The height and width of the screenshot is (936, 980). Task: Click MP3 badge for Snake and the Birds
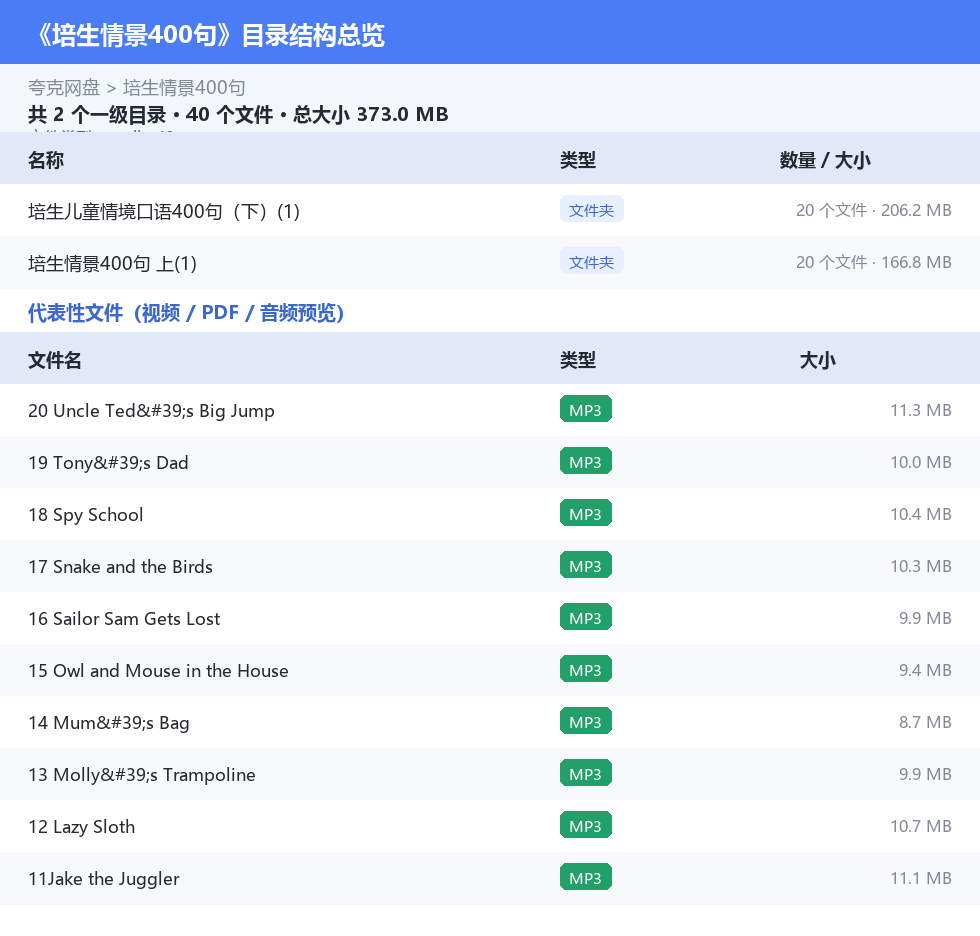[586, 565]
